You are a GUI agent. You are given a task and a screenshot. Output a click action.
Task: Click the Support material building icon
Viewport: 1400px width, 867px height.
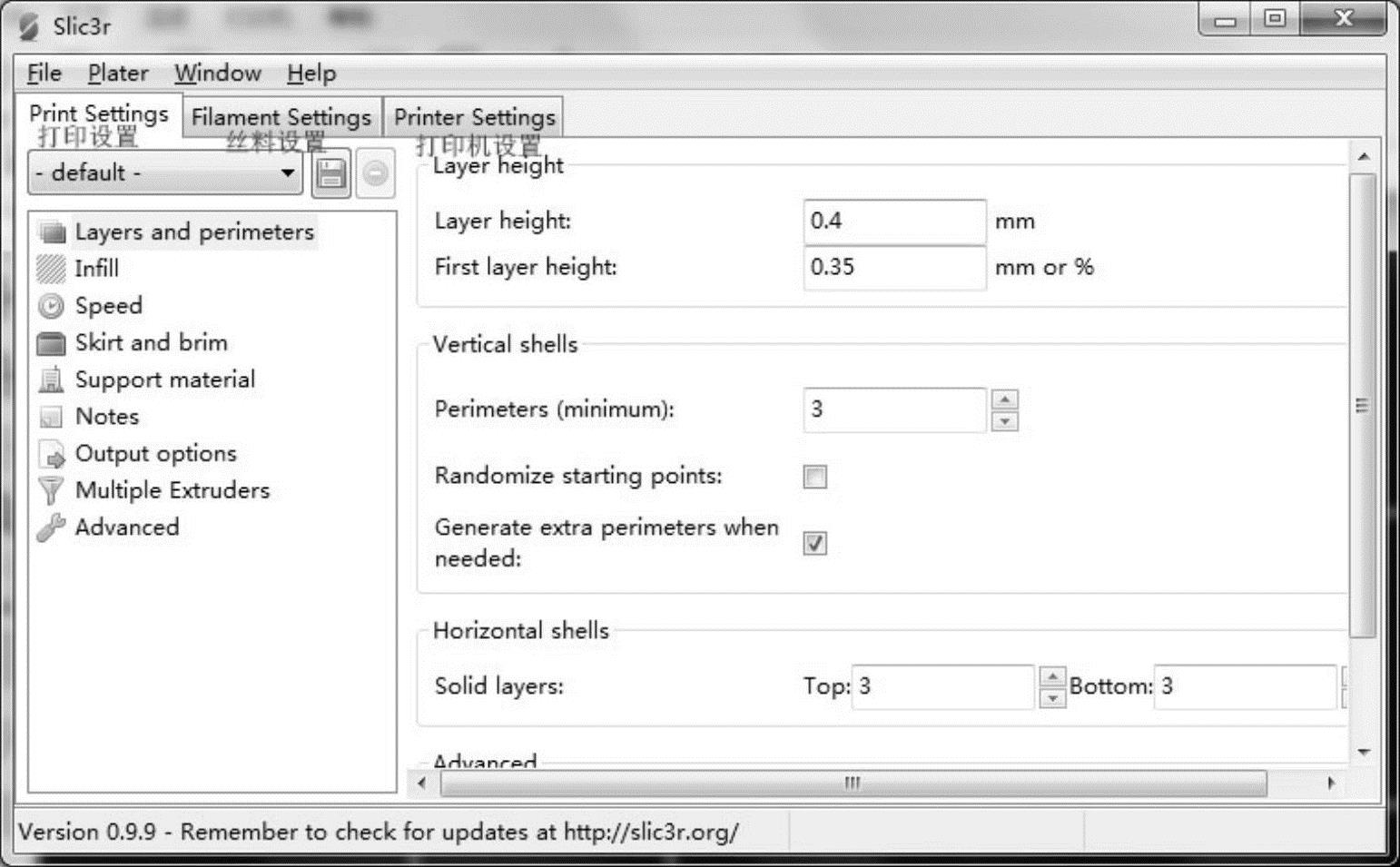tap(52, 379)
